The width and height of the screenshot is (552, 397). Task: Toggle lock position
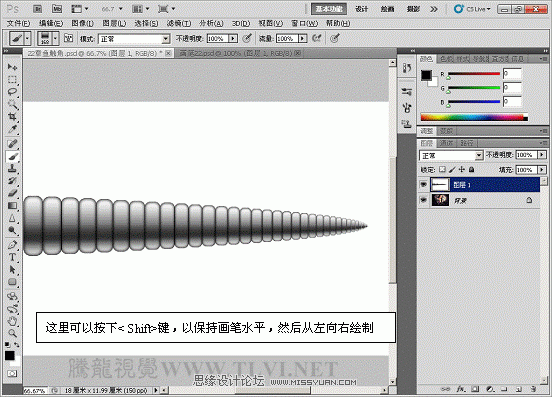click(462, 170)
